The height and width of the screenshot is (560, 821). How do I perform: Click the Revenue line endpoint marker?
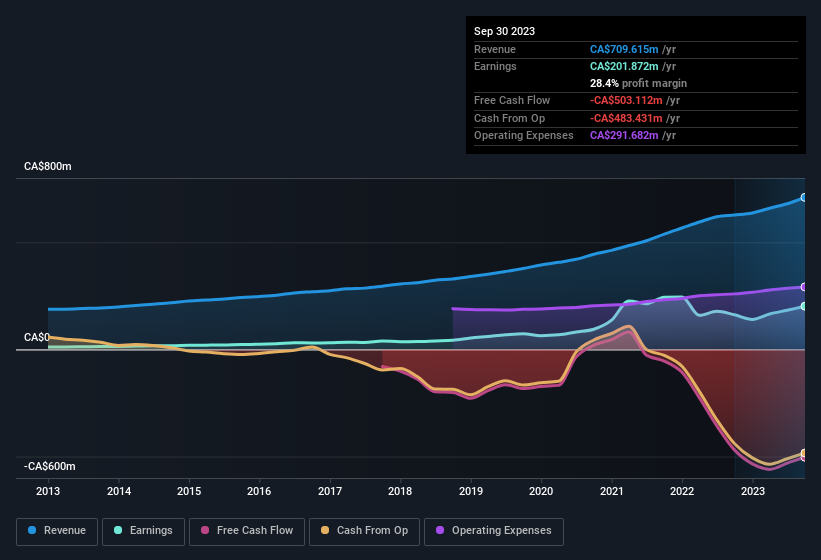804,197
